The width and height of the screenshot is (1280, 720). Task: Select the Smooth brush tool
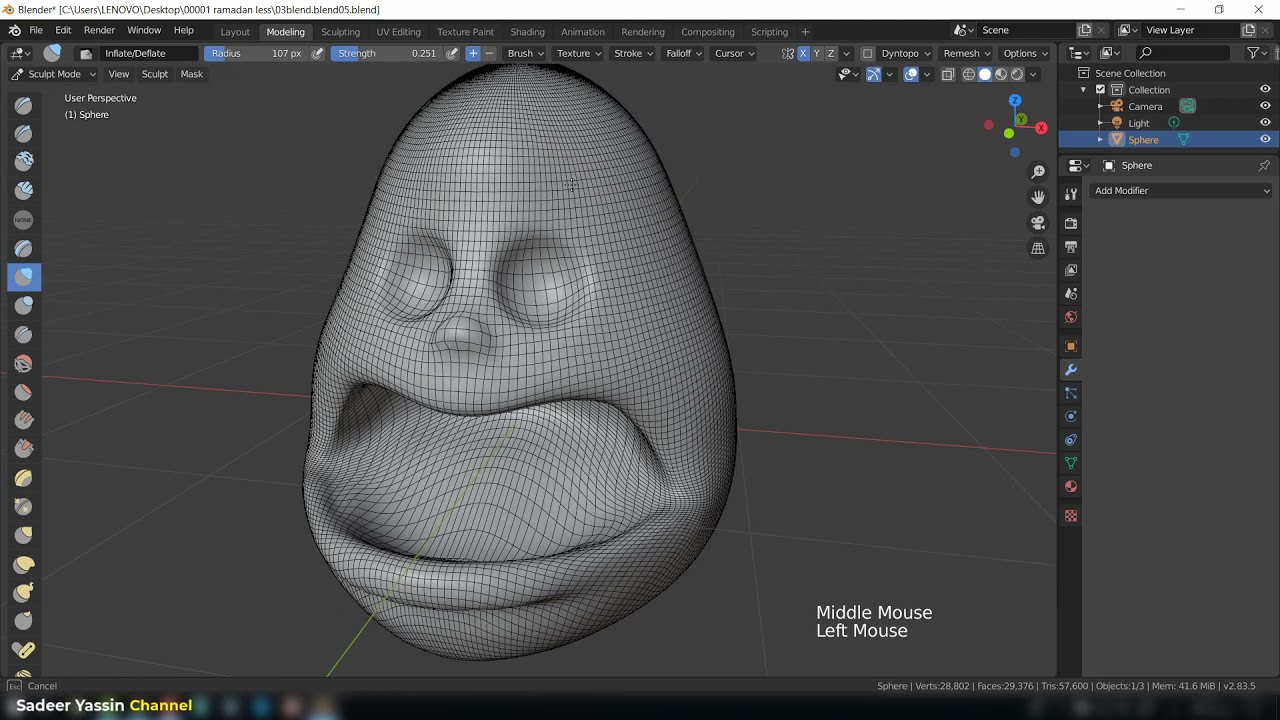(x=24, y=364)
